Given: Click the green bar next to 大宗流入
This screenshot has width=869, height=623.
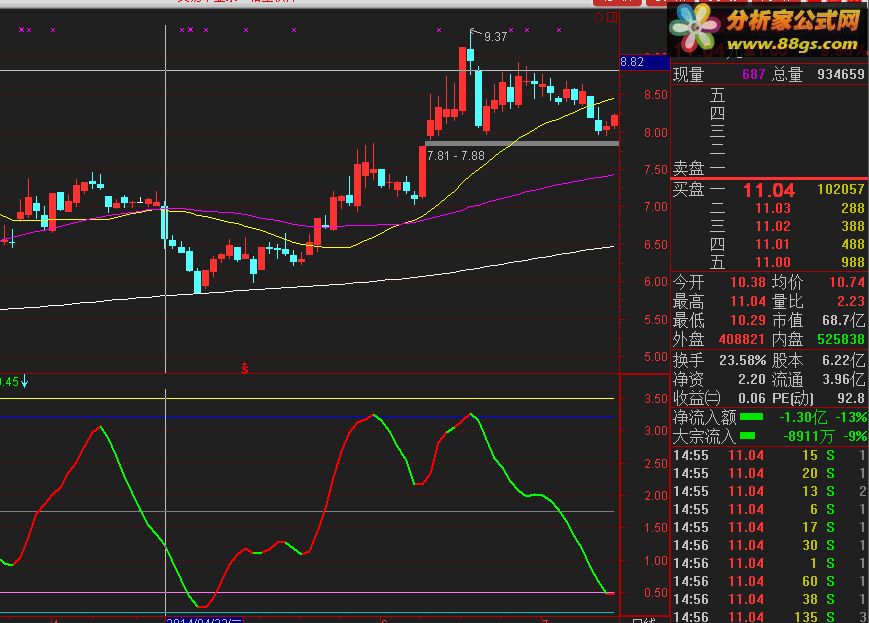Looking at the screenshot, I should (x=748, y=436).
